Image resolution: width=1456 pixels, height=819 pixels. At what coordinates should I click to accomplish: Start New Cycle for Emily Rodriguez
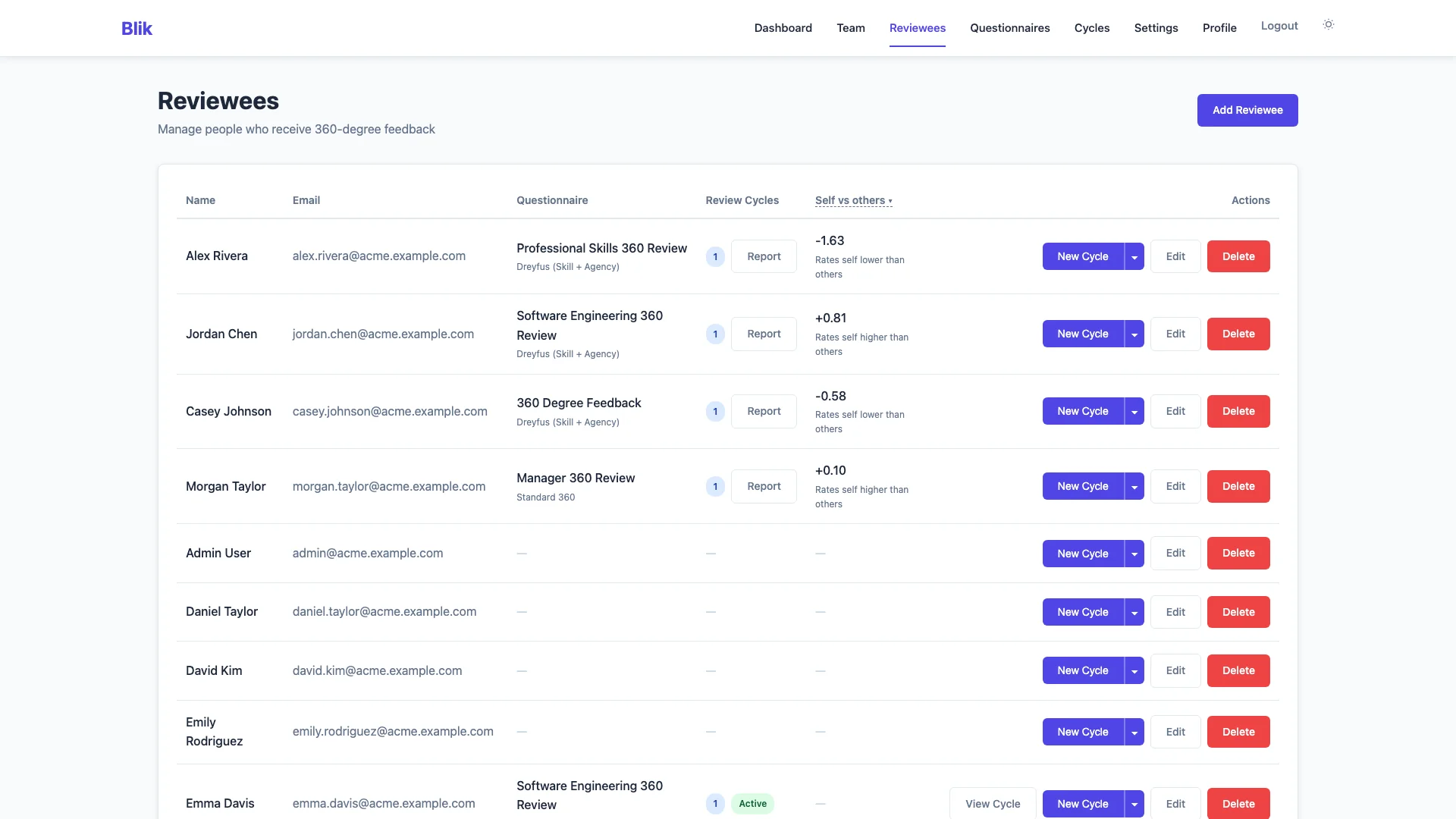pyautogui.click(x=1083, y=732)
